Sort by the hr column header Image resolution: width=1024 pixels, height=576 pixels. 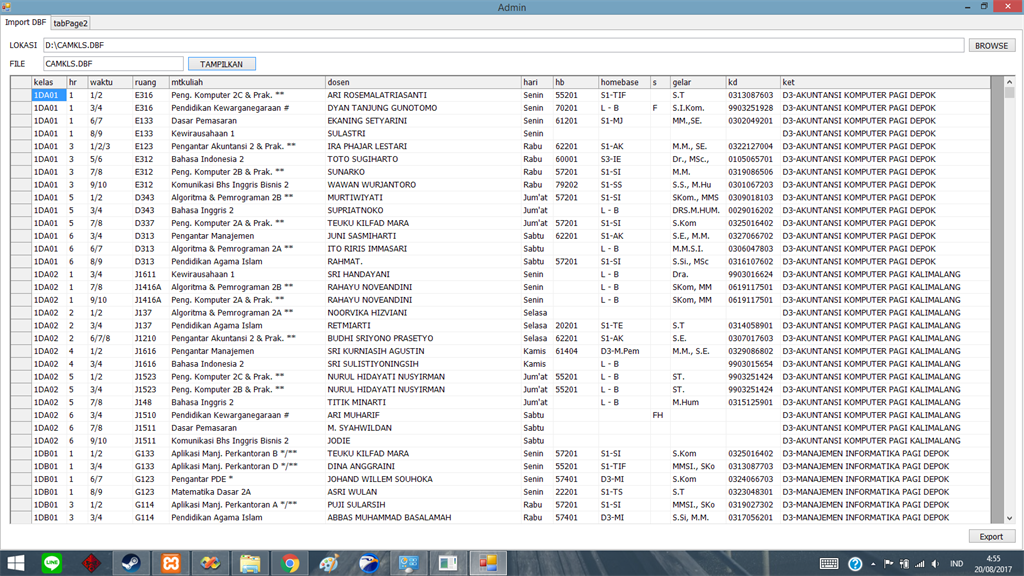pos(77,82)
